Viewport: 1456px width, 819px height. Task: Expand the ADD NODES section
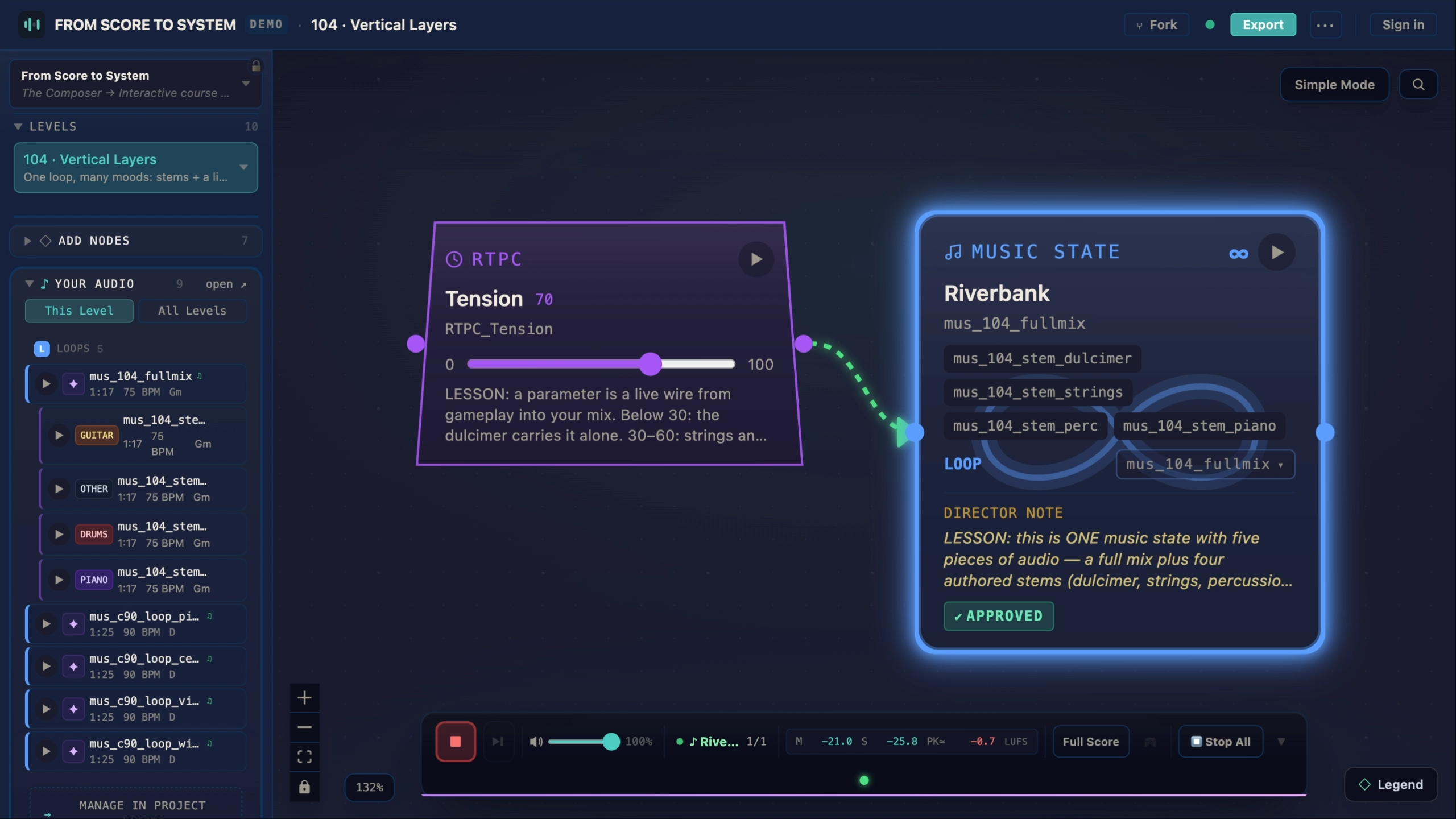[27, 241]
